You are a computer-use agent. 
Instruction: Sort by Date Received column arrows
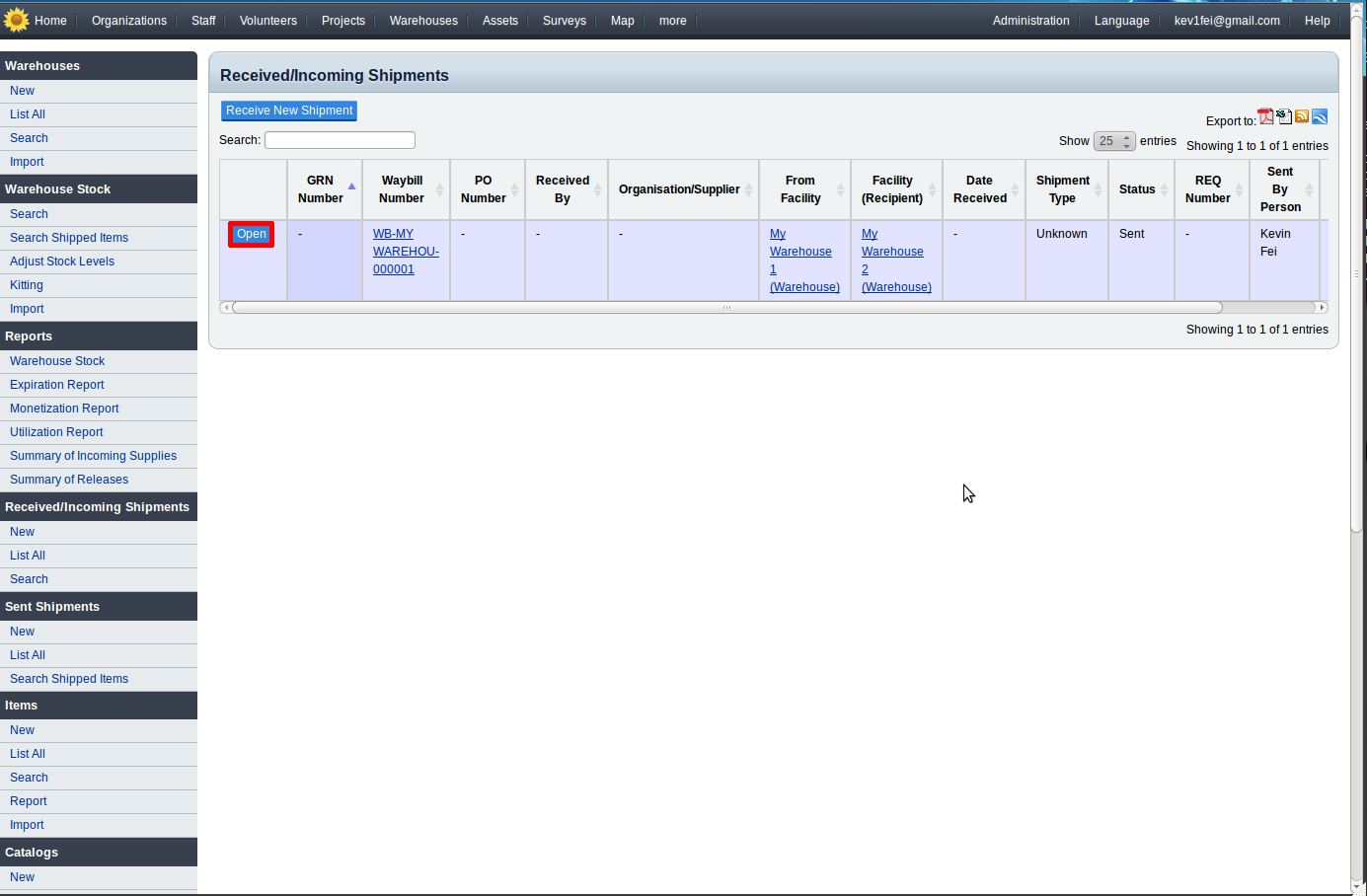(1015, 189)
